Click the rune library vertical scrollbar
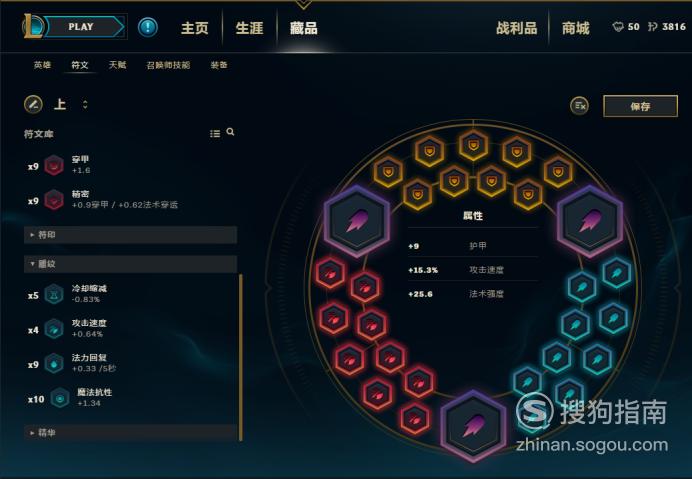This screenshot has width=692, height=479. point(241,357)
